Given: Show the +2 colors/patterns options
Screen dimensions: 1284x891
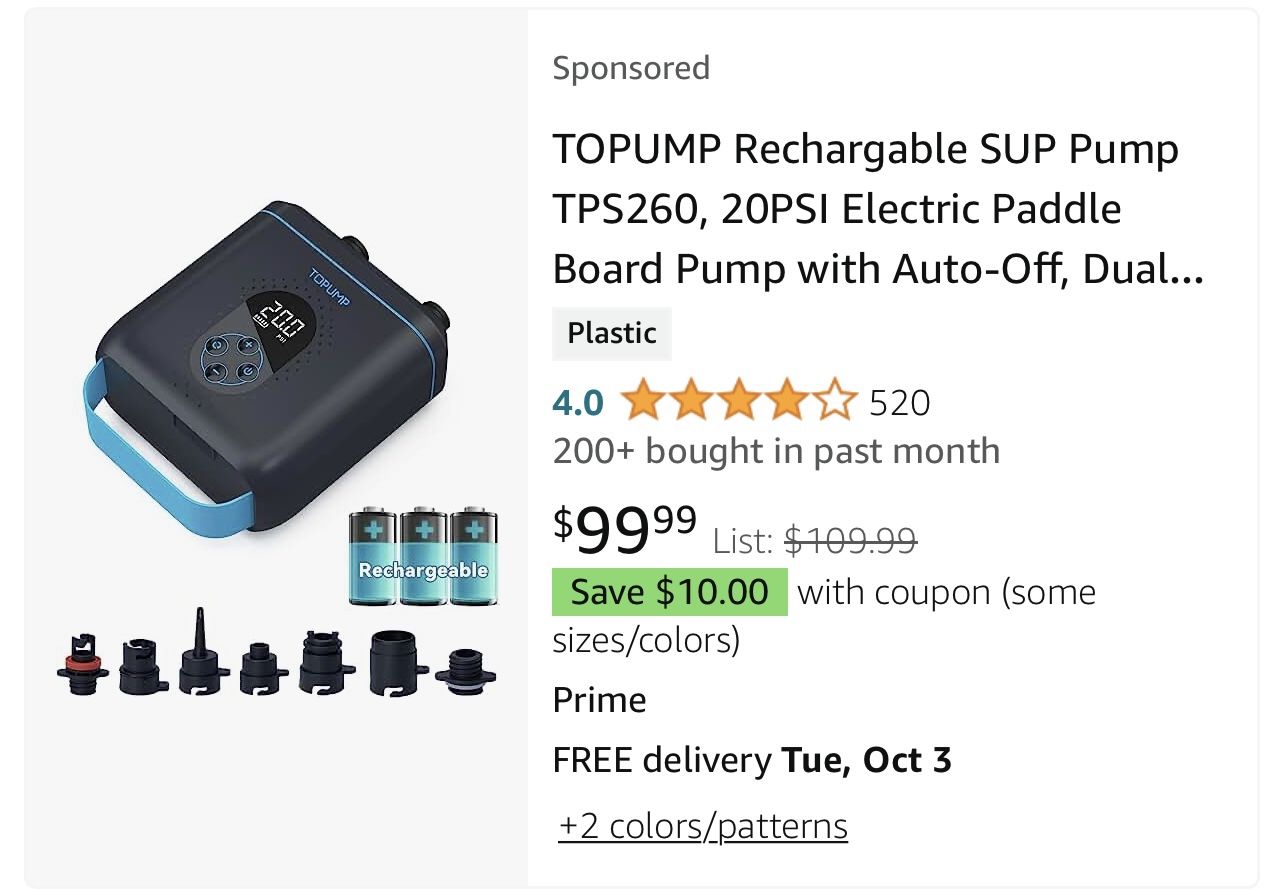Looking at the screenshot, I should tap(703, 826).
